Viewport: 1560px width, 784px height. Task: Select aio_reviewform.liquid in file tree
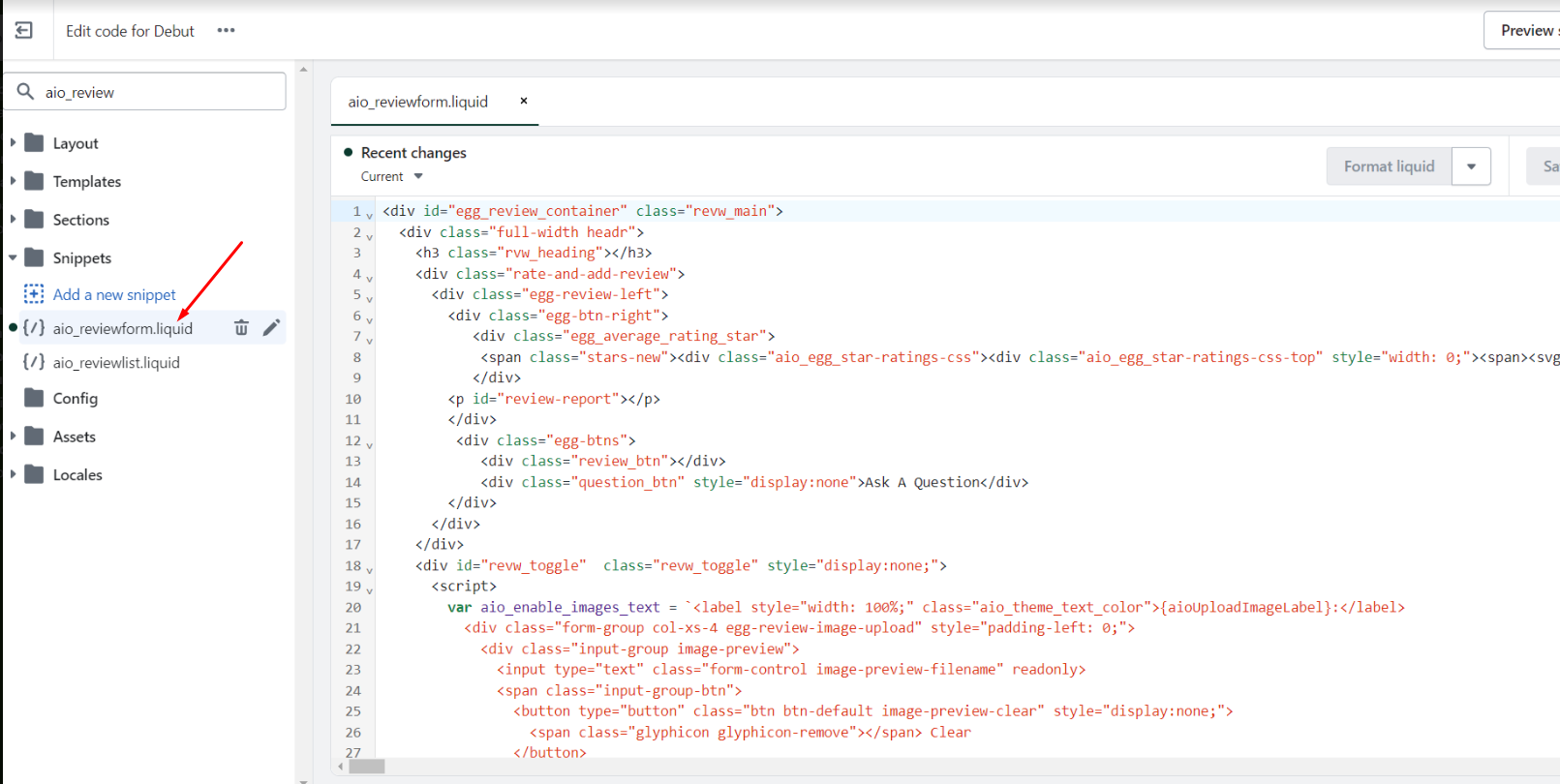[x=123, y=328]
